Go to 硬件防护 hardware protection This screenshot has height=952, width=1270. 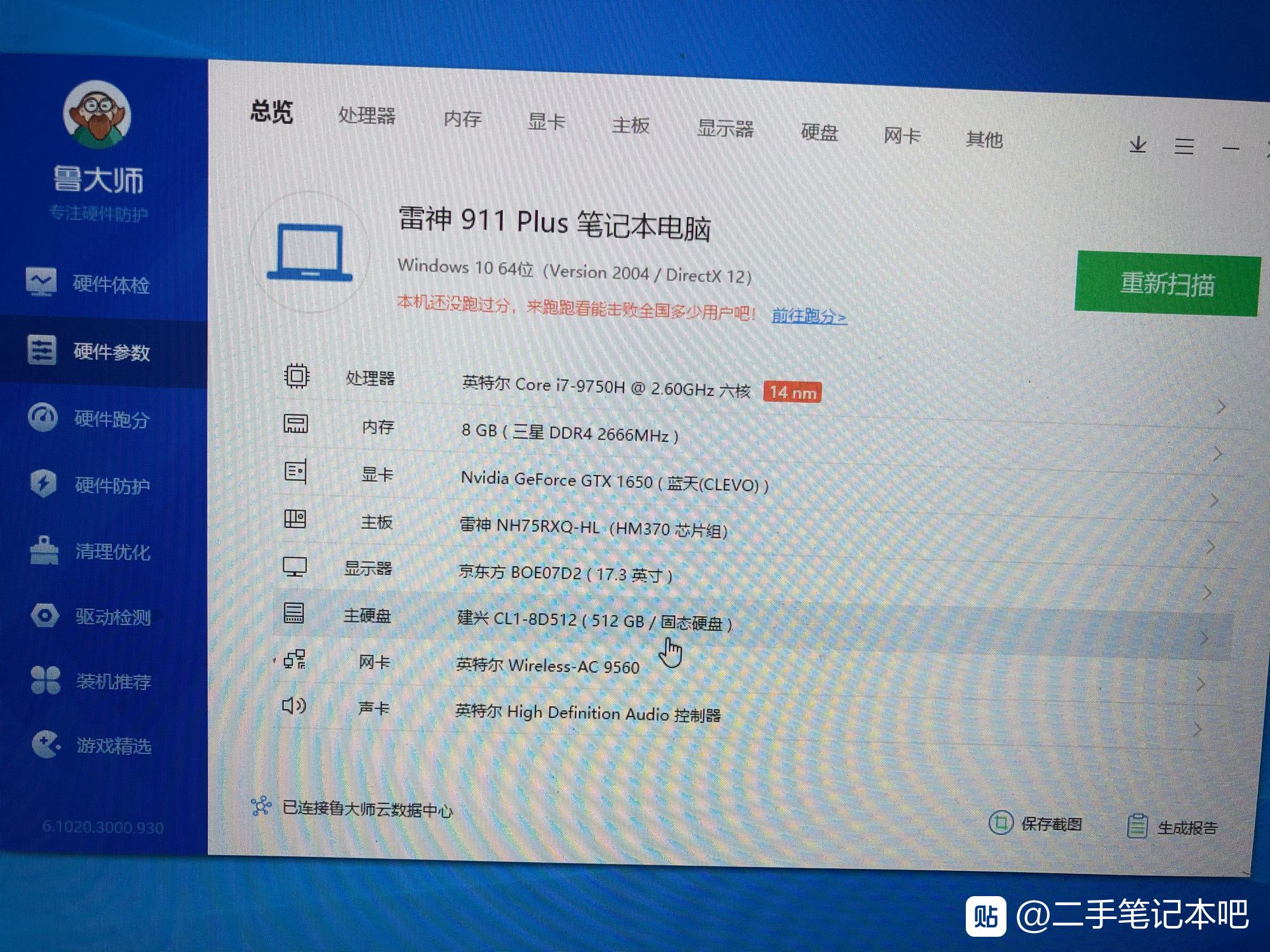(x=90, y=485)
